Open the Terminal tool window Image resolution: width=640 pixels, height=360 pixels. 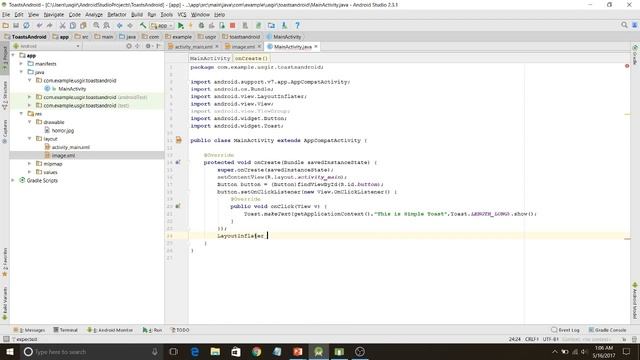click(65, 330)
